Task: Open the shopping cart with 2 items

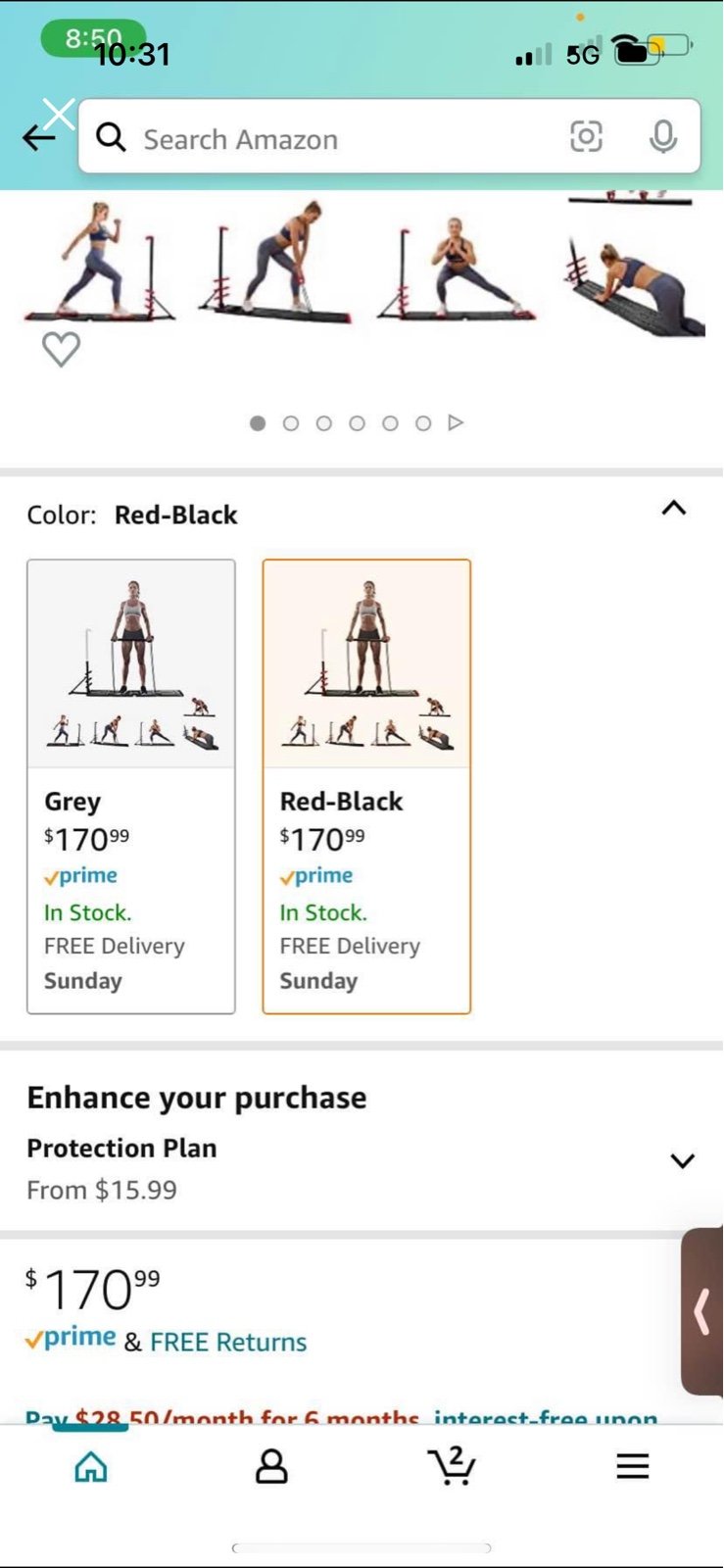Action: 452,1465
